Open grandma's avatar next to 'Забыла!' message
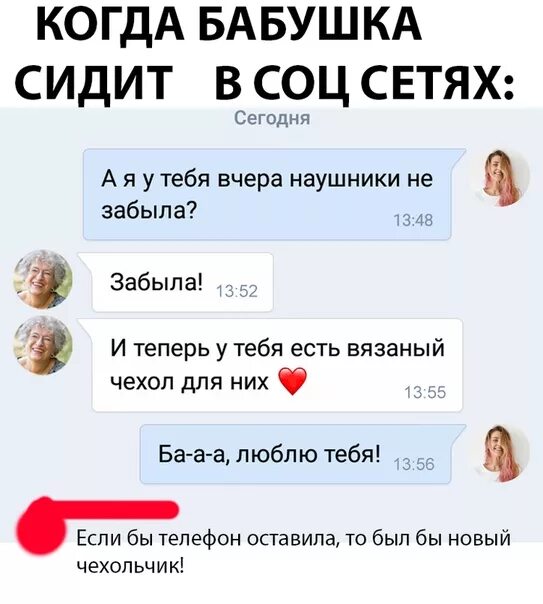This screenshot has width=543, height=604. tap(43, 279)
